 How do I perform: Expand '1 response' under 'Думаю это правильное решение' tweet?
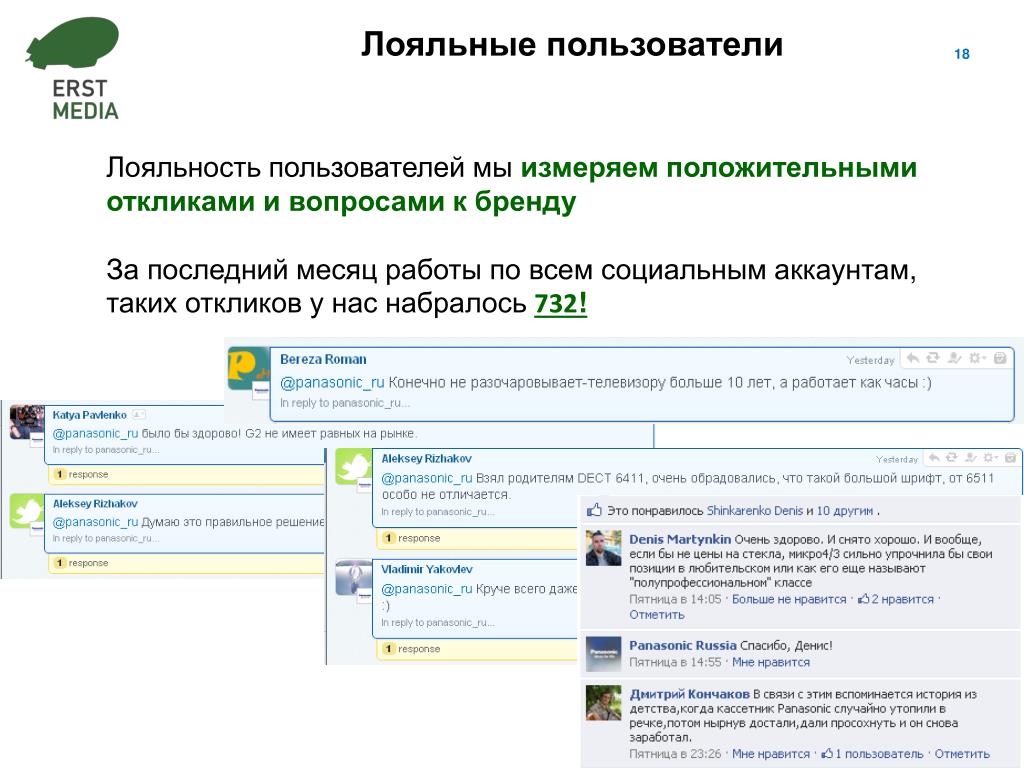(x=82, y=563)
